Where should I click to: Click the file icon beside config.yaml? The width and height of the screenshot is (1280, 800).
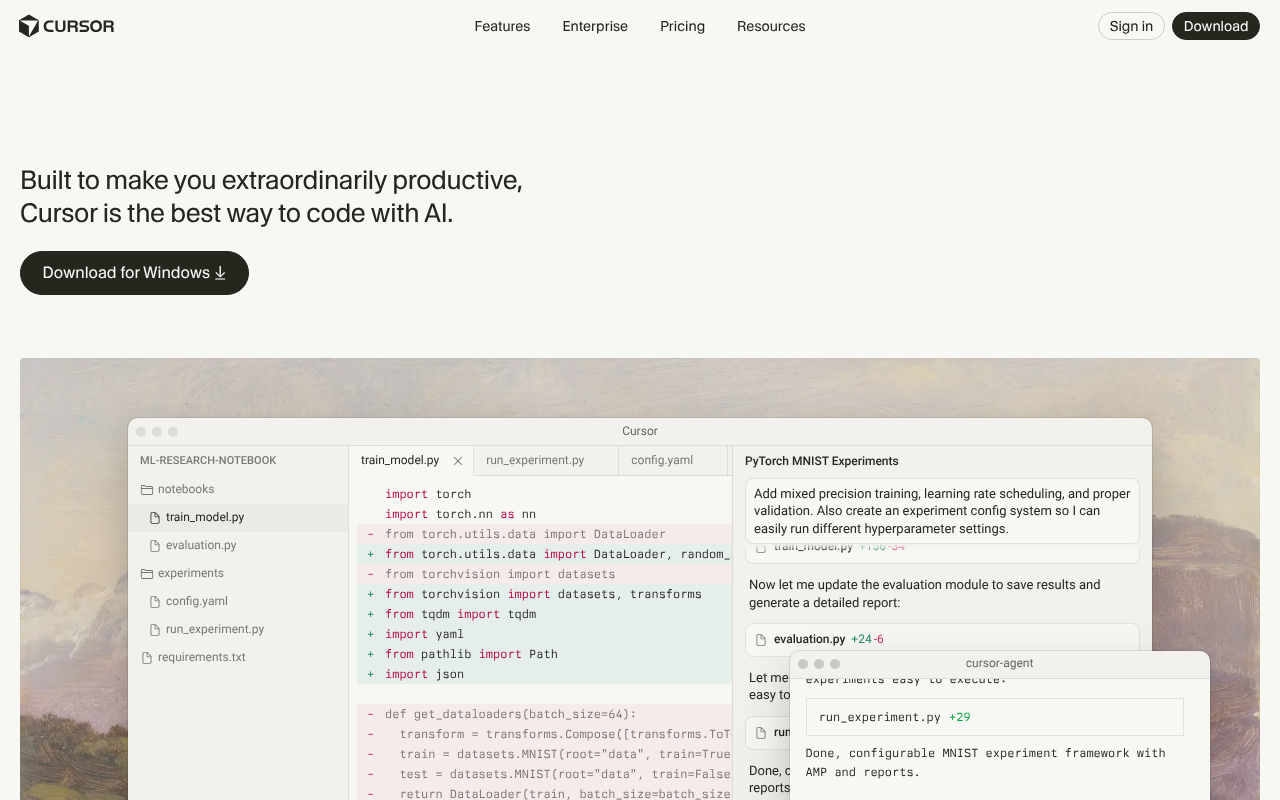click(155, 602)
